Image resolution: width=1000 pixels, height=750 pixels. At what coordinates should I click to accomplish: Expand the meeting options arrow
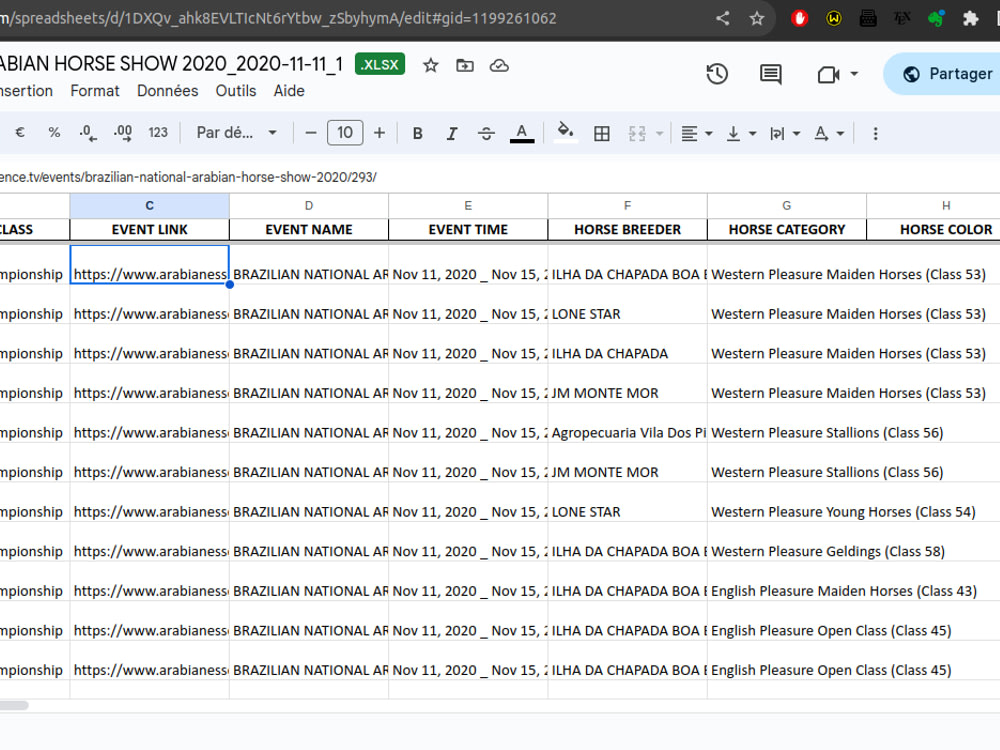(x=854, y=74)
